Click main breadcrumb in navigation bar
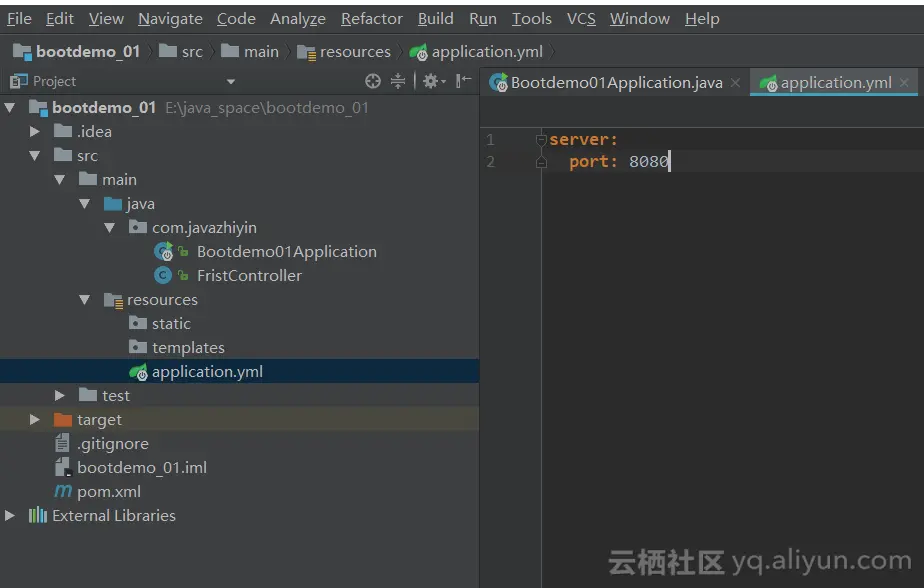 click(x=250, y=52)
